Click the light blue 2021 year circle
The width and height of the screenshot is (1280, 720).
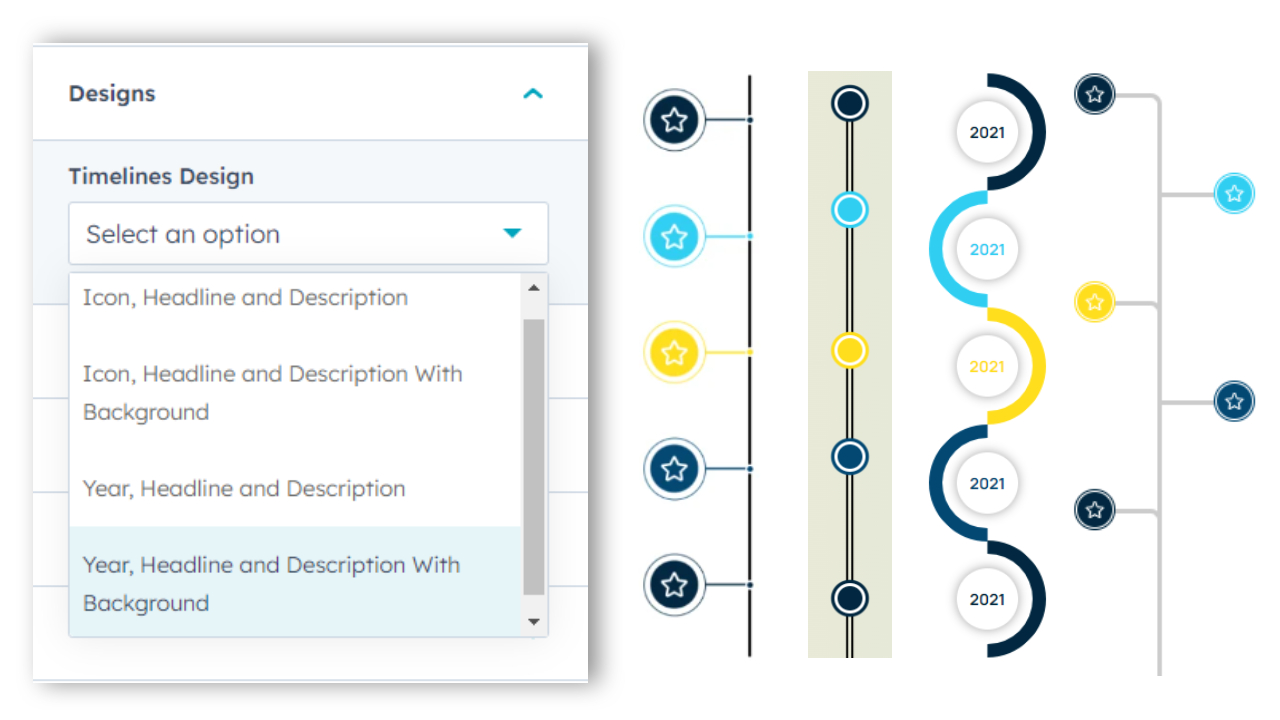tap(987, 249)
